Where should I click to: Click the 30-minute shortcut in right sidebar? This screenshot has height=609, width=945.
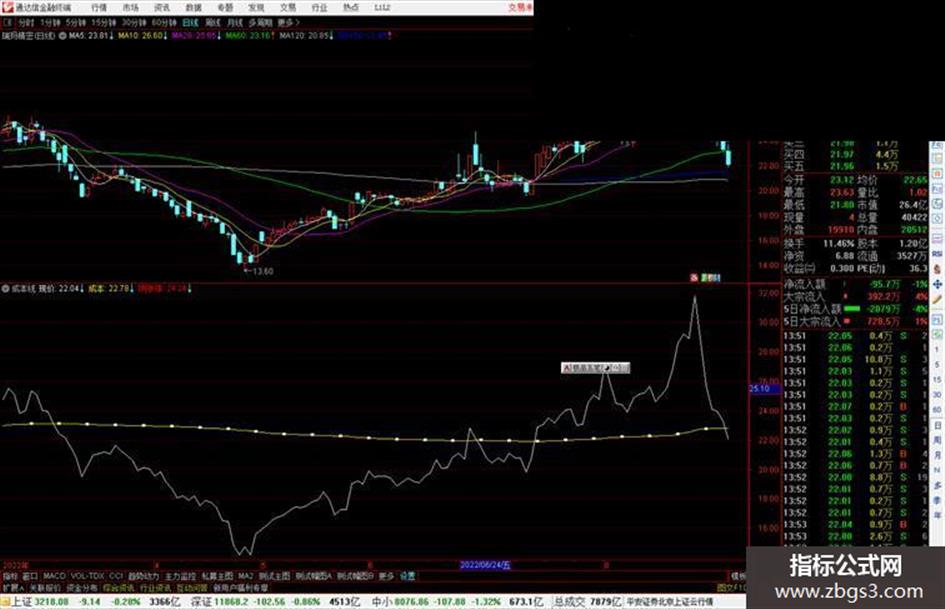(937, 396)
